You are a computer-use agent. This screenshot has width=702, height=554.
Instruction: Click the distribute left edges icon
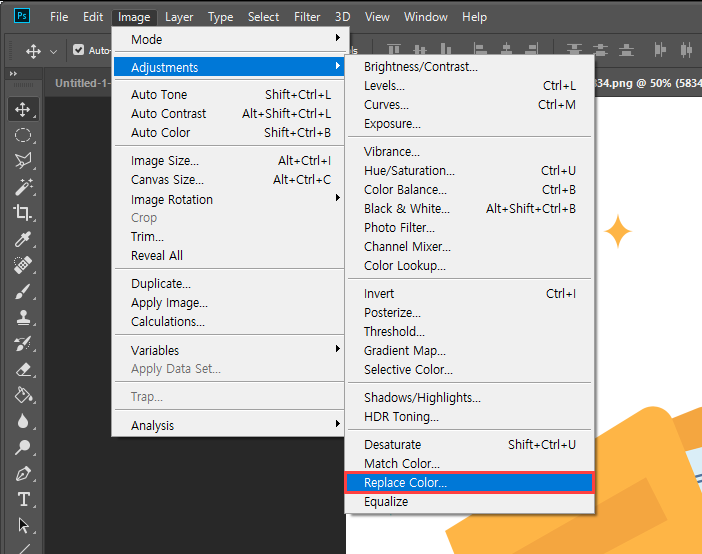[x=660, y=50]
